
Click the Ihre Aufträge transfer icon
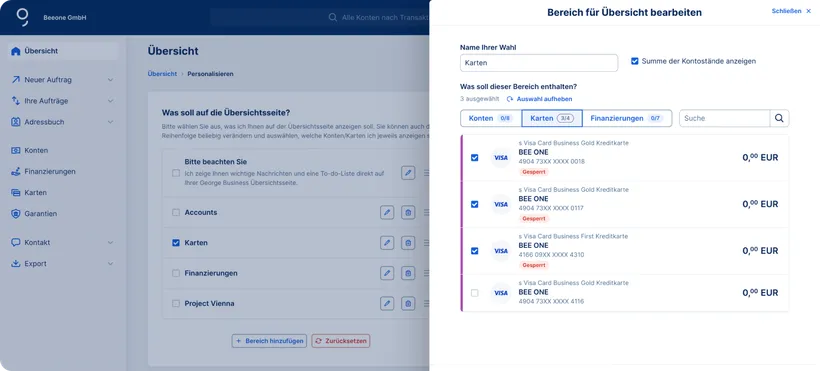coord(16,101)
